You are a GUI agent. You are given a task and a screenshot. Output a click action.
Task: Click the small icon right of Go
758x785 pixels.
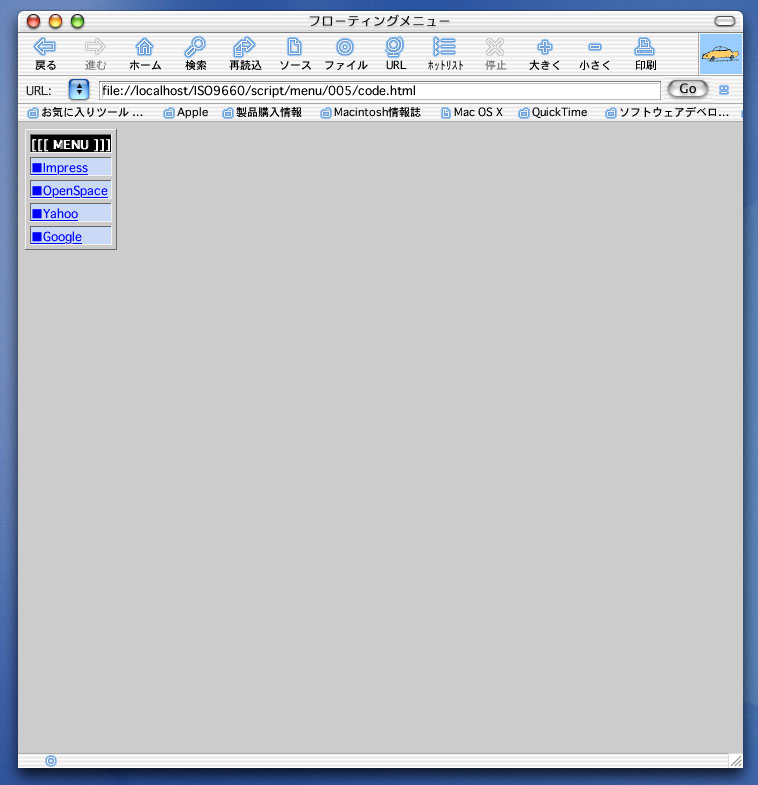(x=724, y=90)
